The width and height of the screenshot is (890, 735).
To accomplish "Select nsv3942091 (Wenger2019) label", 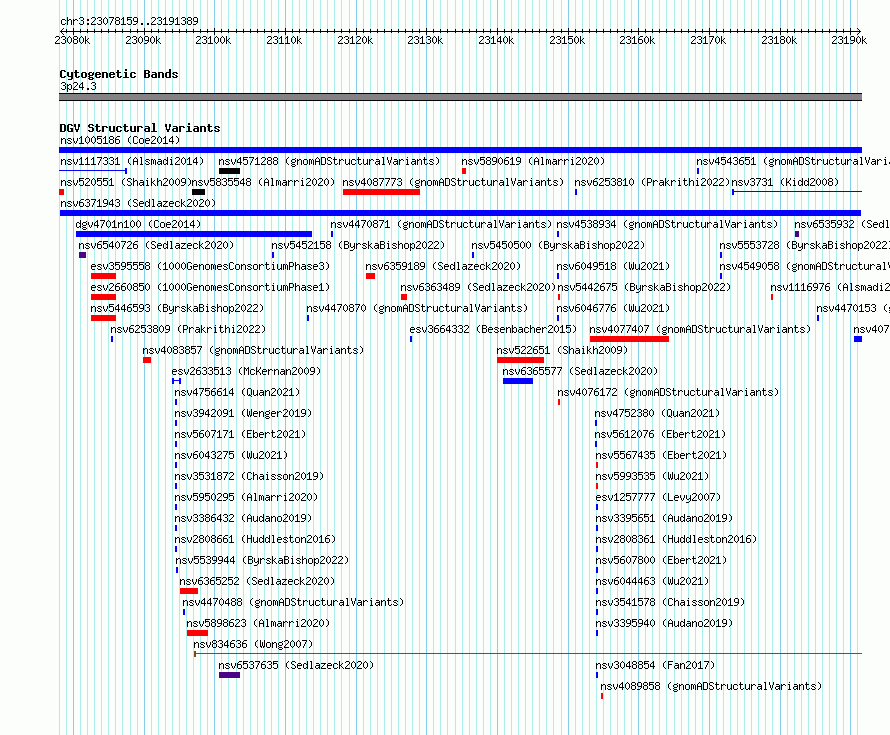I will click(x=244, y=413).
